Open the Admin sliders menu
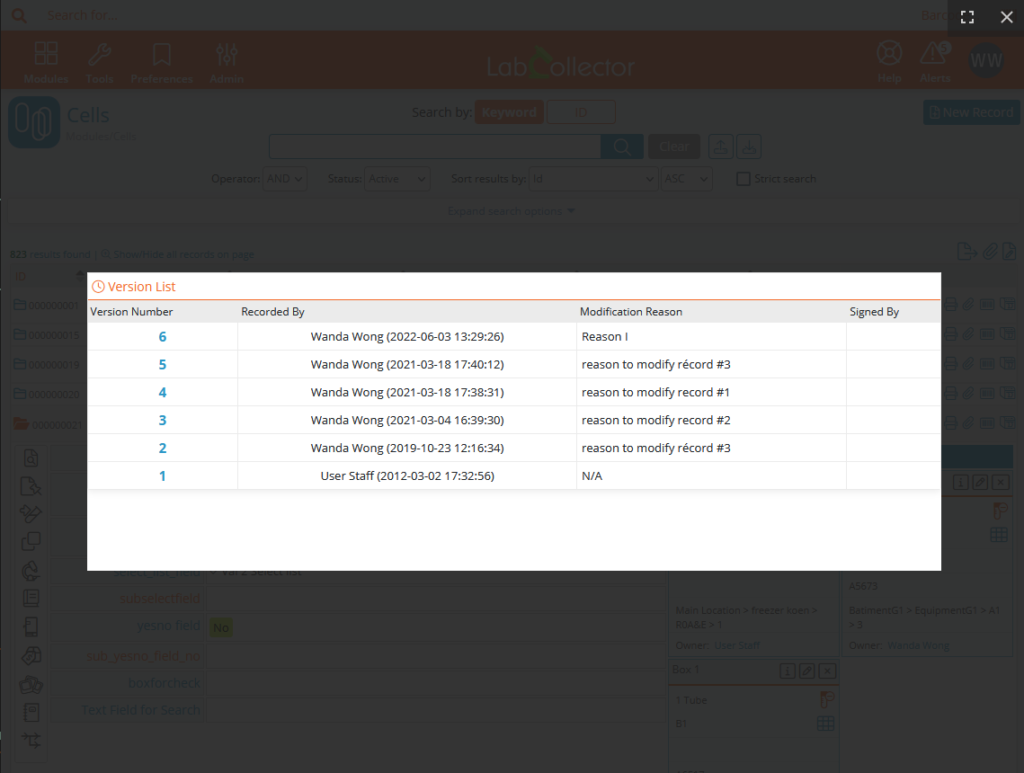1024x773 pixels. [x=227, y=62]
